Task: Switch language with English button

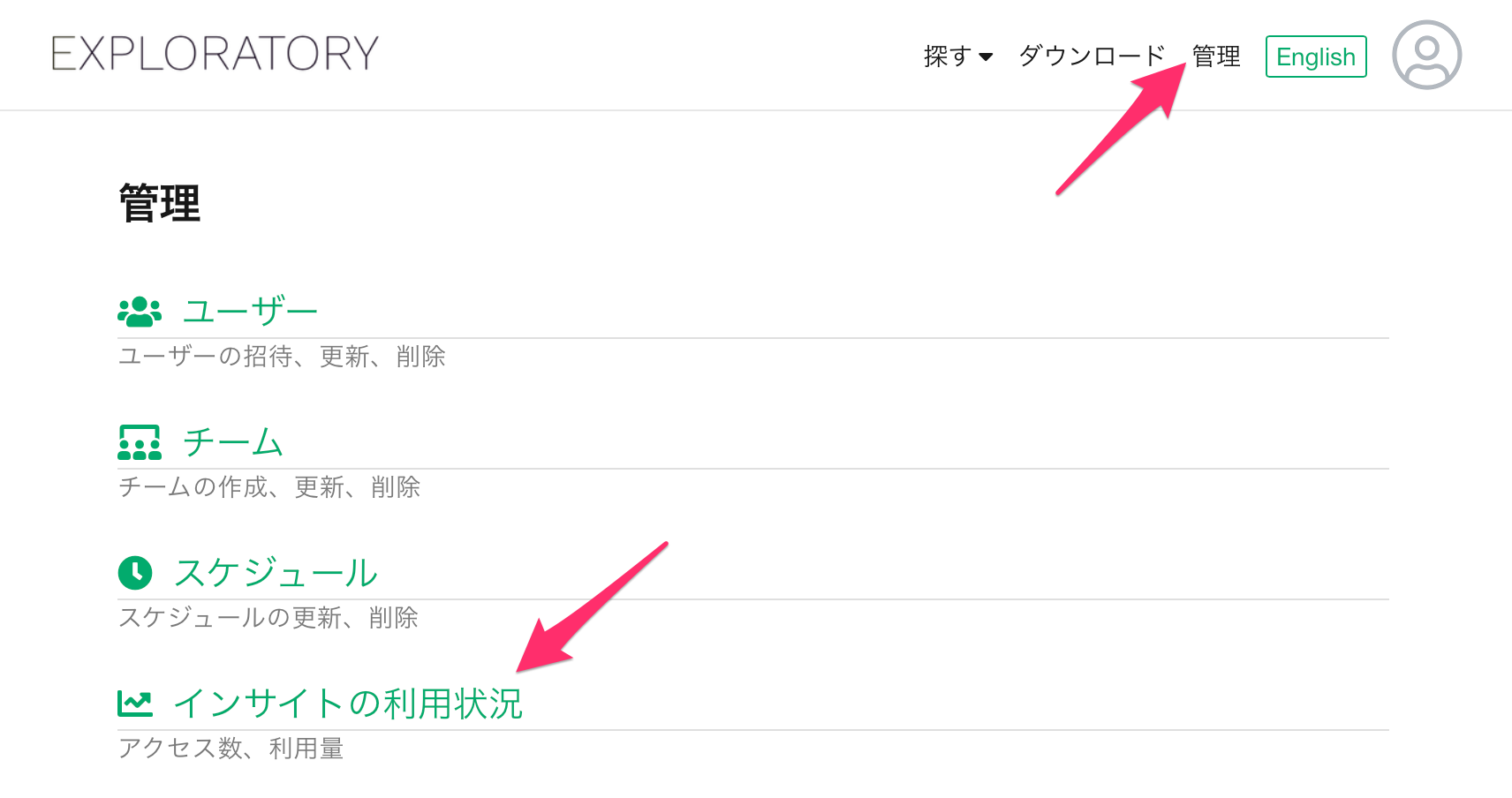Action: 1316,56
